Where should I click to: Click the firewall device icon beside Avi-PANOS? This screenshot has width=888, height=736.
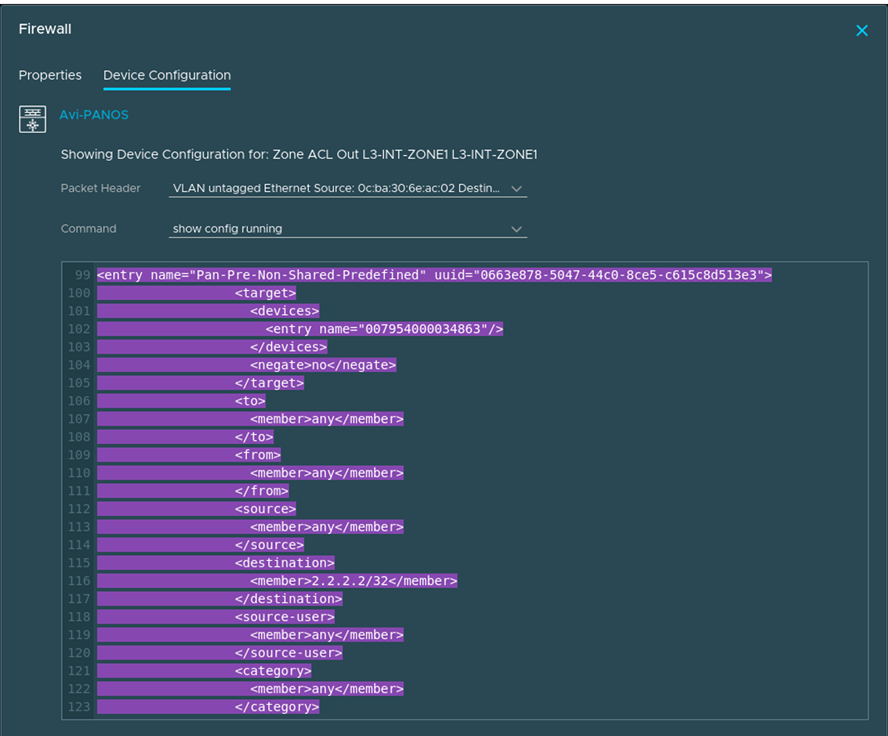[x=33, y=119]
